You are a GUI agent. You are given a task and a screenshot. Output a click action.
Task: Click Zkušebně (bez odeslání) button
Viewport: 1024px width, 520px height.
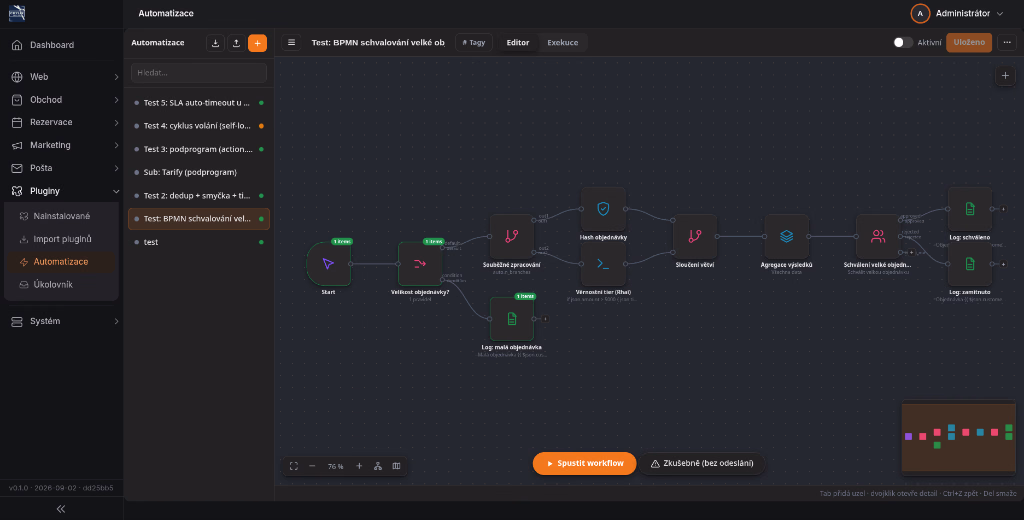[702, 463]
